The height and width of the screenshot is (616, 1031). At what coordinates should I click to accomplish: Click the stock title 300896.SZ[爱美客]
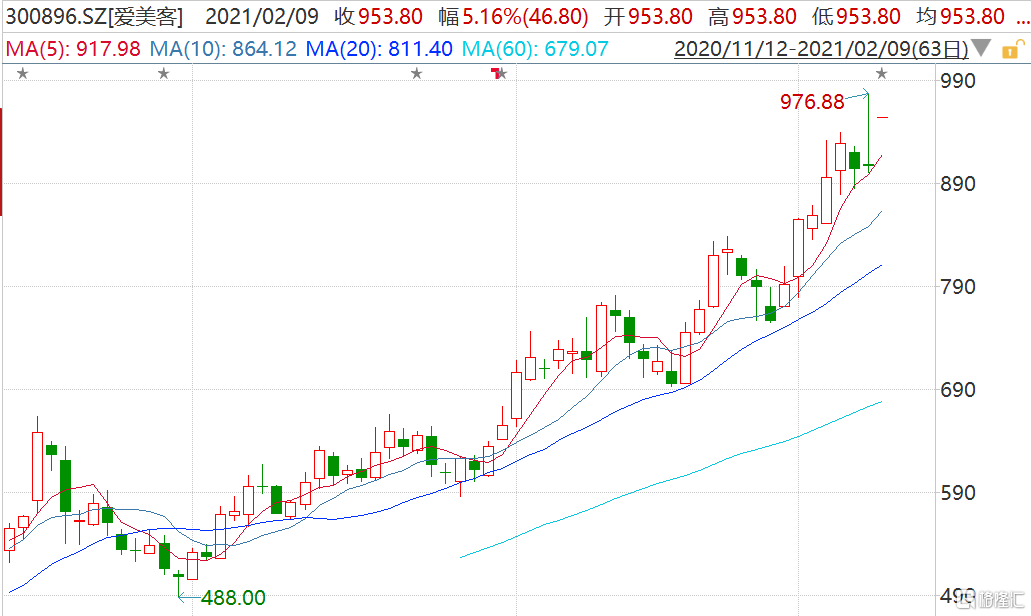(95, 16)
